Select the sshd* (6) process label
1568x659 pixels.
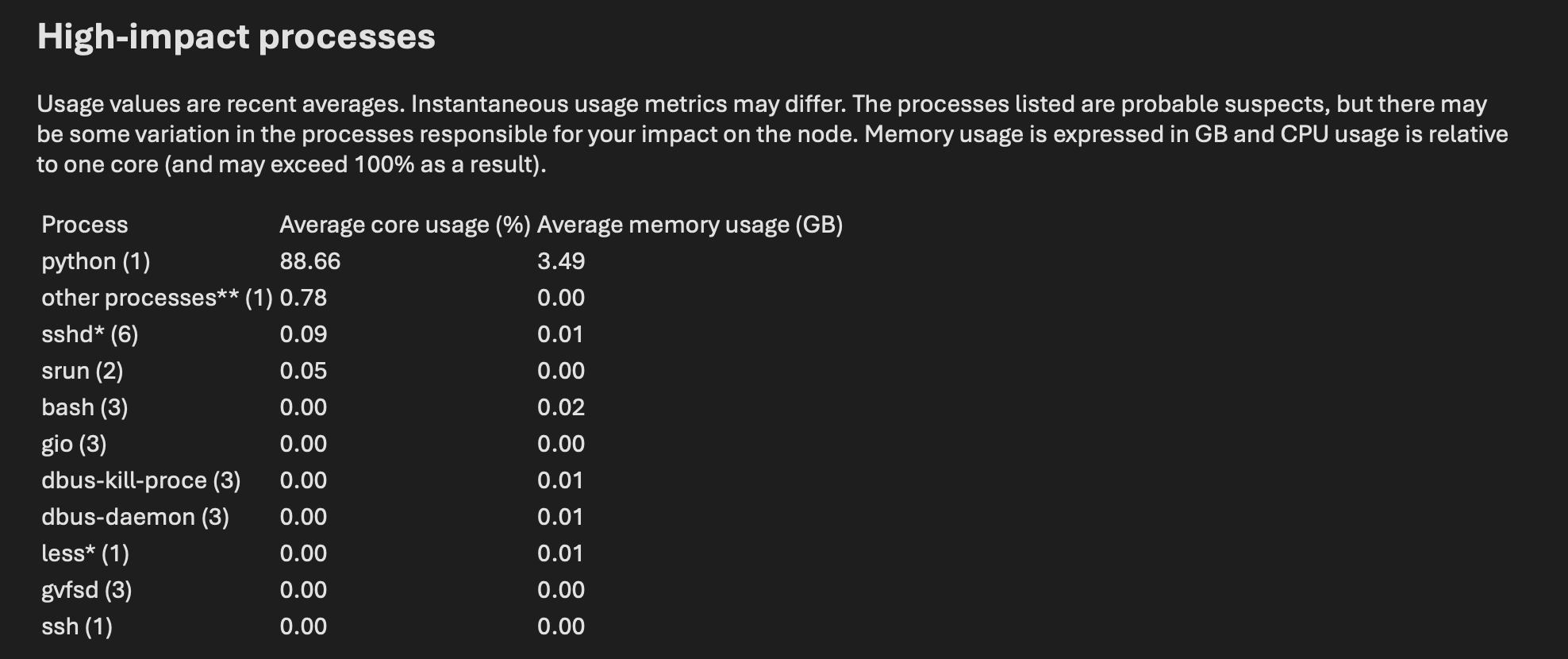click(x=90, y=334)
